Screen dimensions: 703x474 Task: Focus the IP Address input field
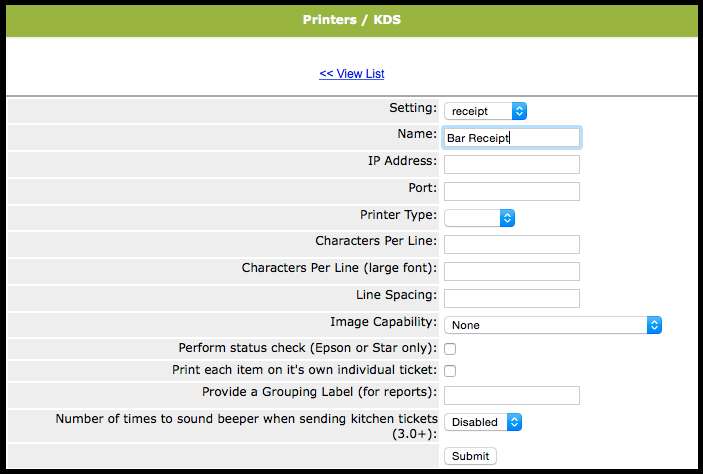click(x=512, y=164)
